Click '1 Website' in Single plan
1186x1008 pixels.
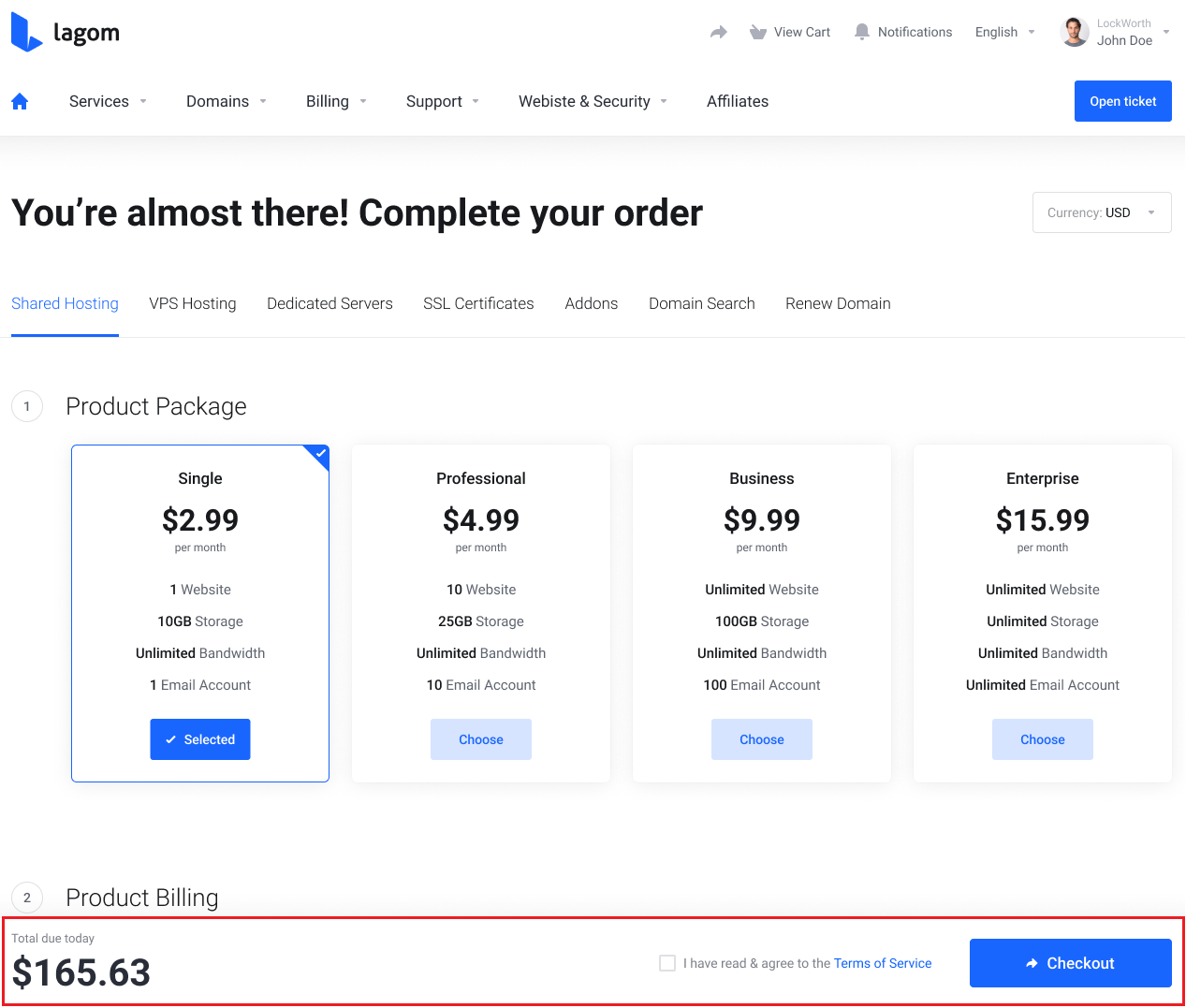(x=200, y=590)
